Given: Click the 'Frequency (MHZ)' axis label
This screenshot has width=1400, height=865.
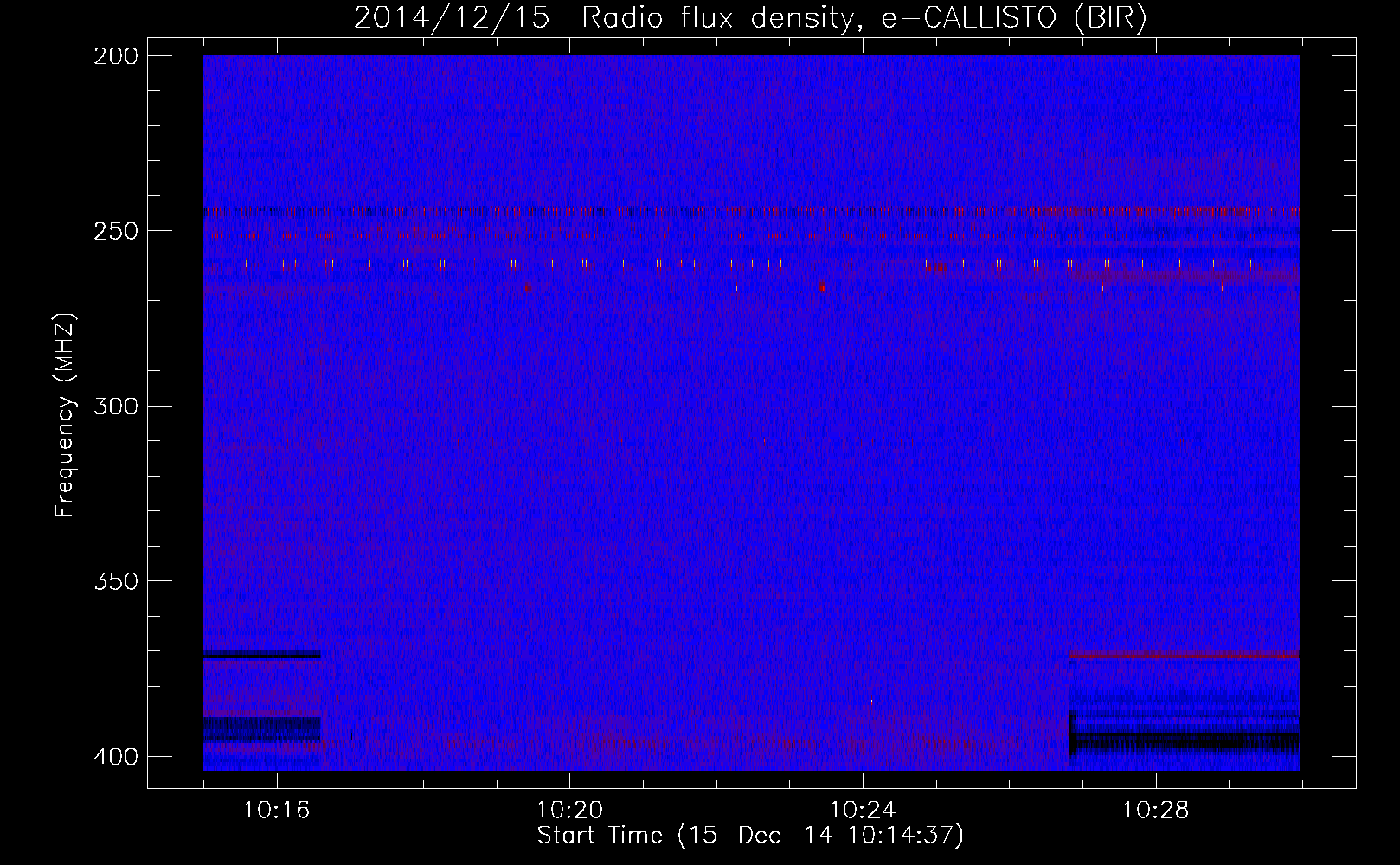Looking at the screenshot, I should click(x=65, y=414).
